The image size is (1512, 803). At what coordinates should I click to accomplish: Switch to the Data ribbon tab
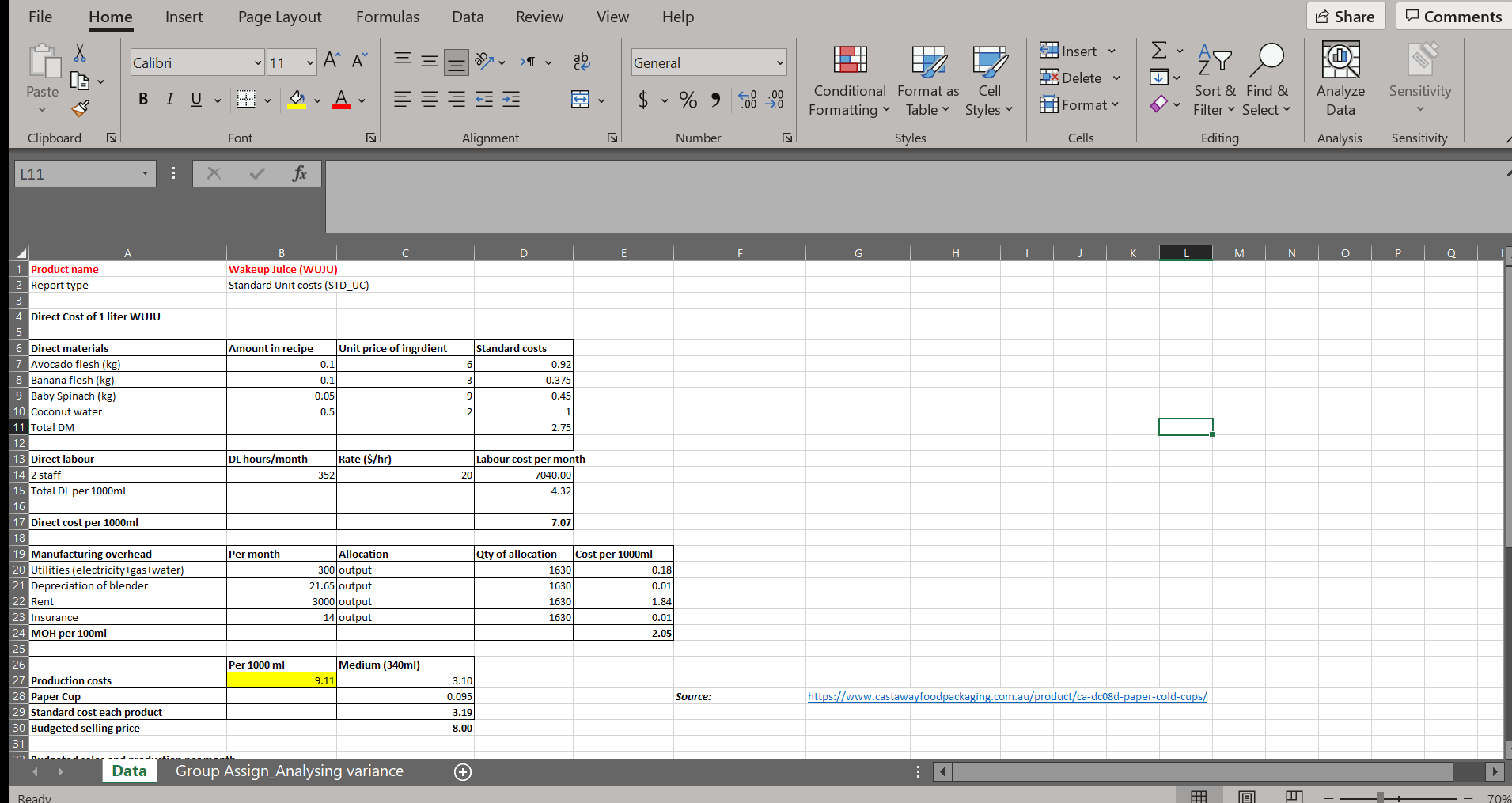pyautogui.click(x=468, y=17)
